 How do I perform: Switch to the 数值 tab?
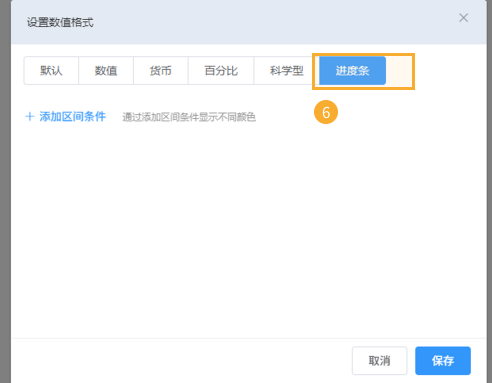point(106,71)
